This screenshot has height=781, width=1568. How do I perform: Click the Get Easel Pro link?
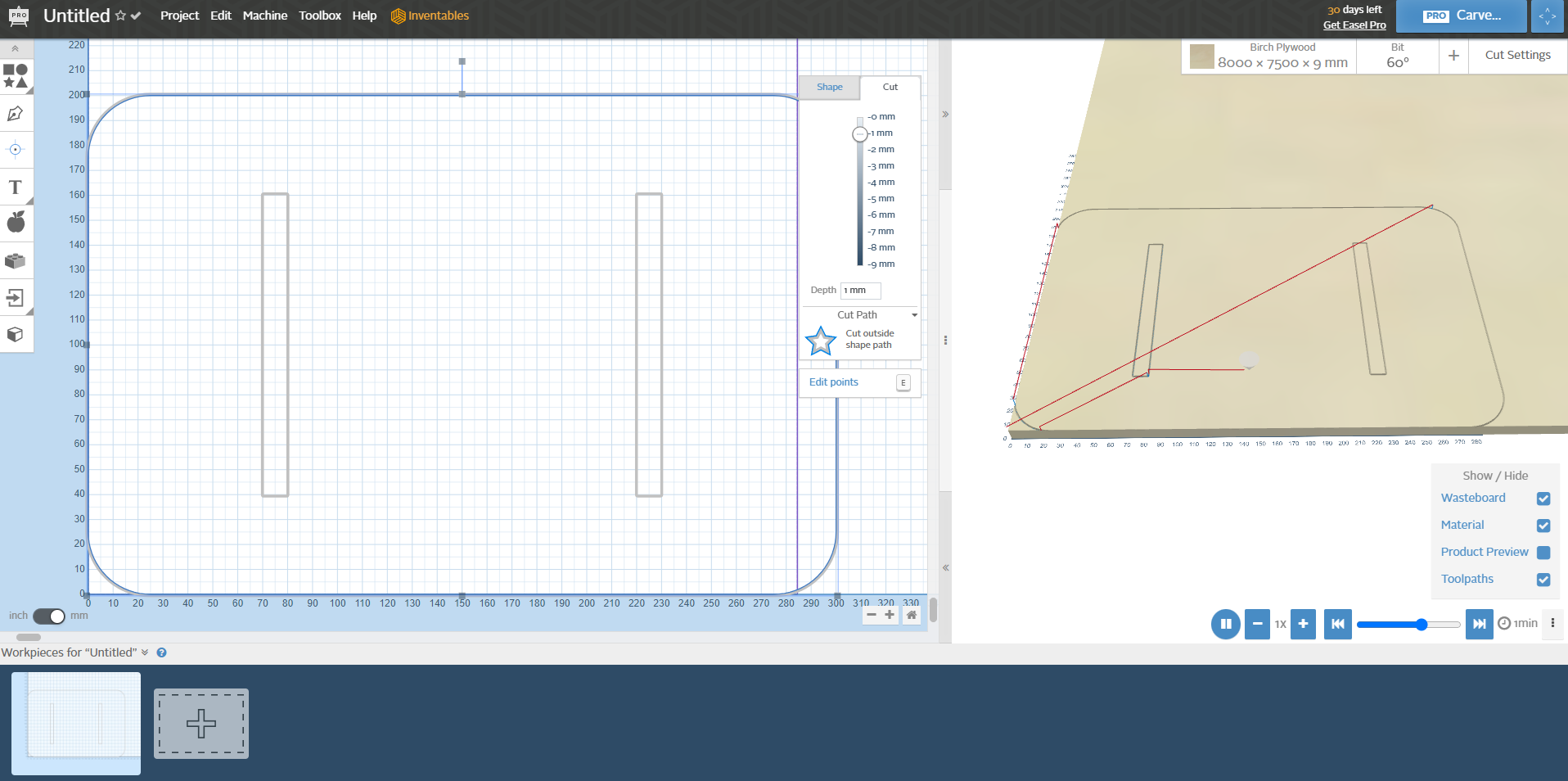coord(1354,25)
